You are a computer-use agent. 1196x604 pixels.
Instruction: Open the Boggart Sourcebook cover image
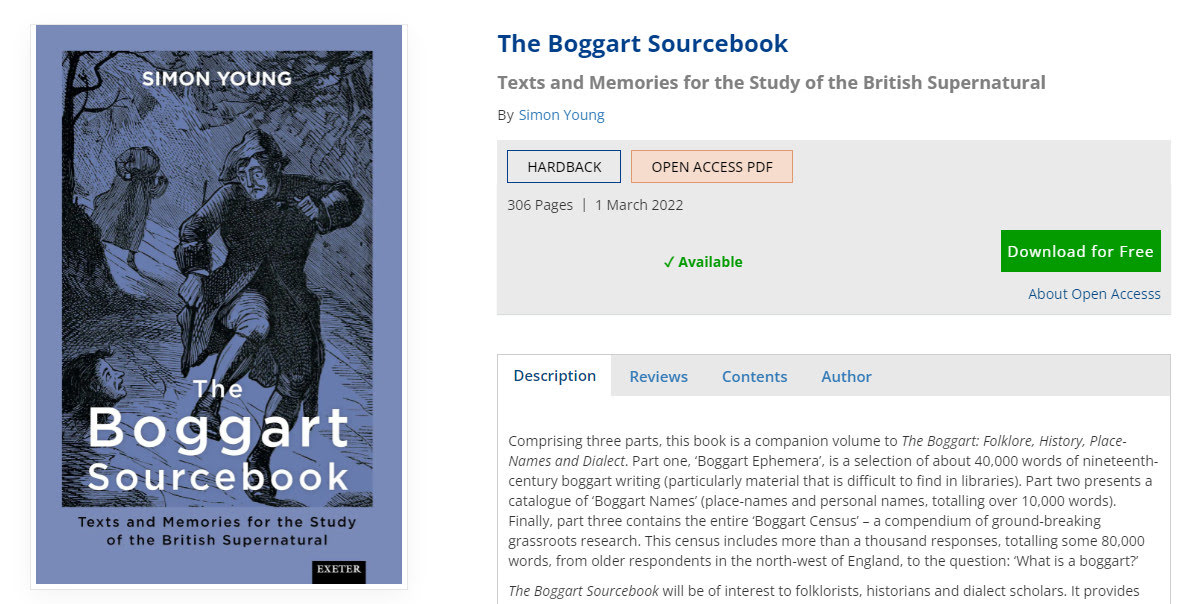pos(219,304)
